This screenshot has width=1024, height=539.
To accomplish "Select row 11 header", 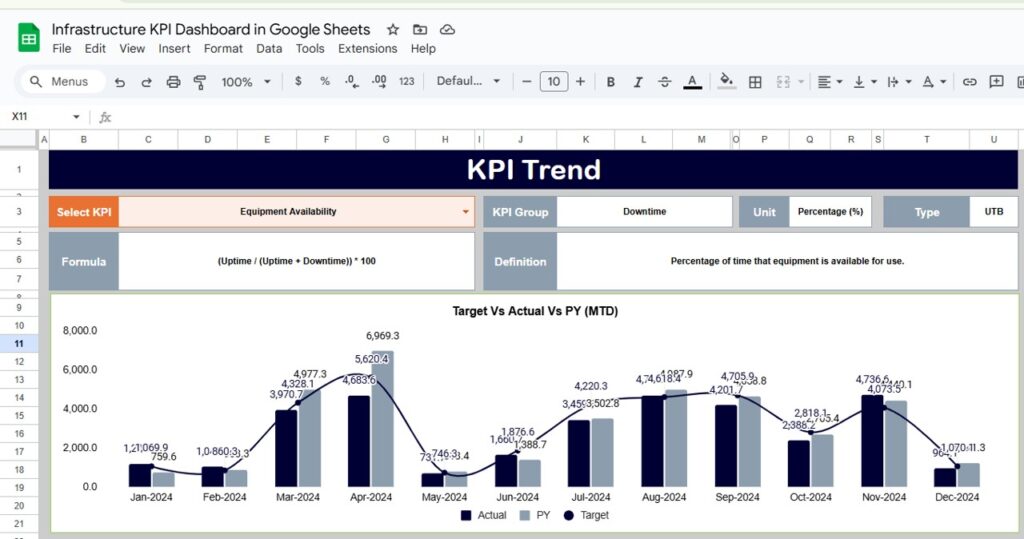I will pyautogui.click(x=19, y=344).
